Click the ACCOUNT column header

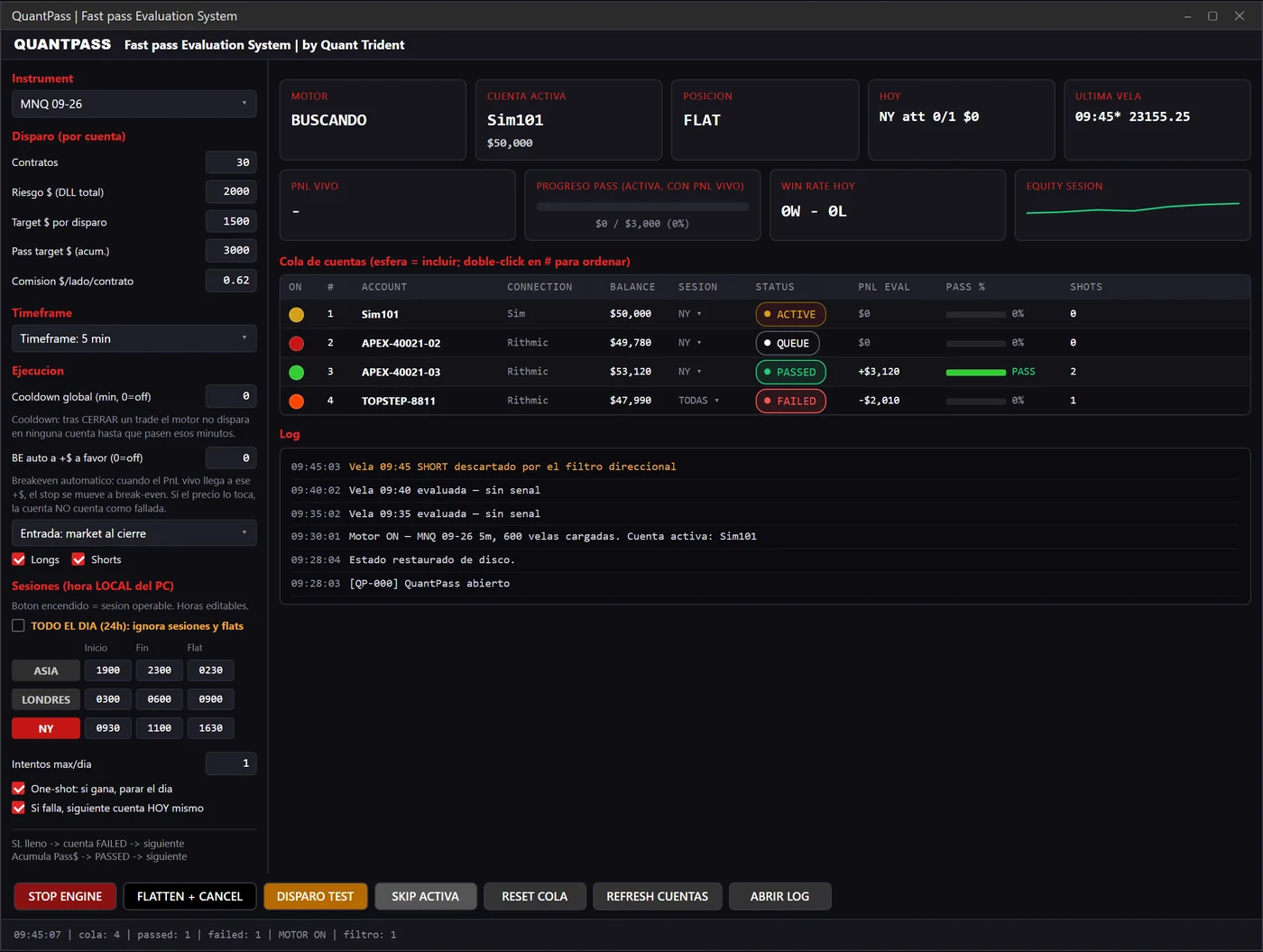point(384,287)
